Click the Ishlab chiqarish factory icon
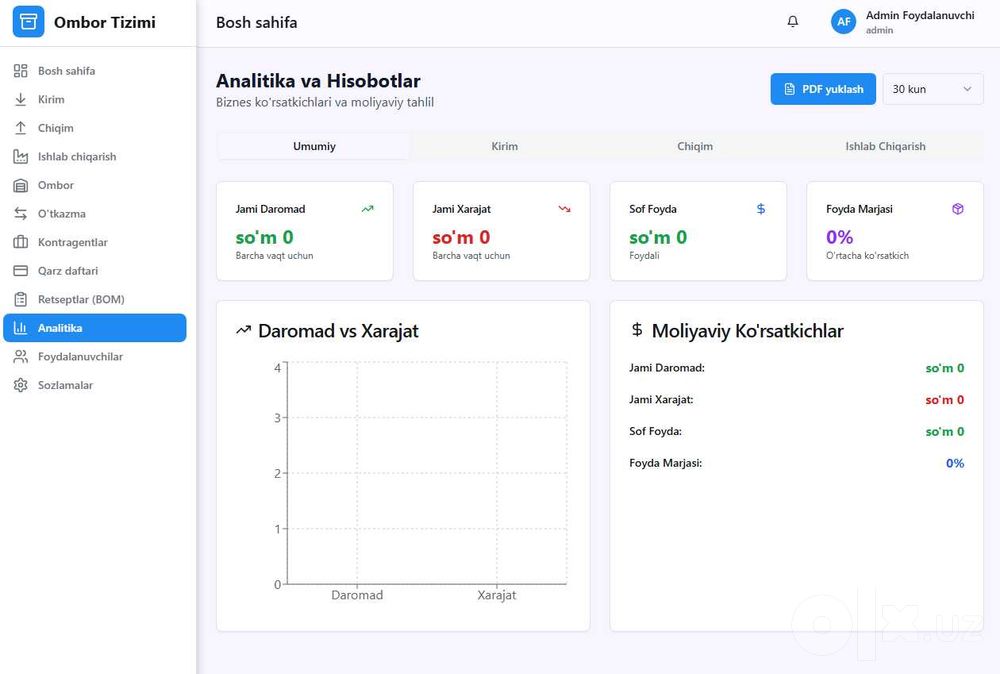 (x=20, y=157)
